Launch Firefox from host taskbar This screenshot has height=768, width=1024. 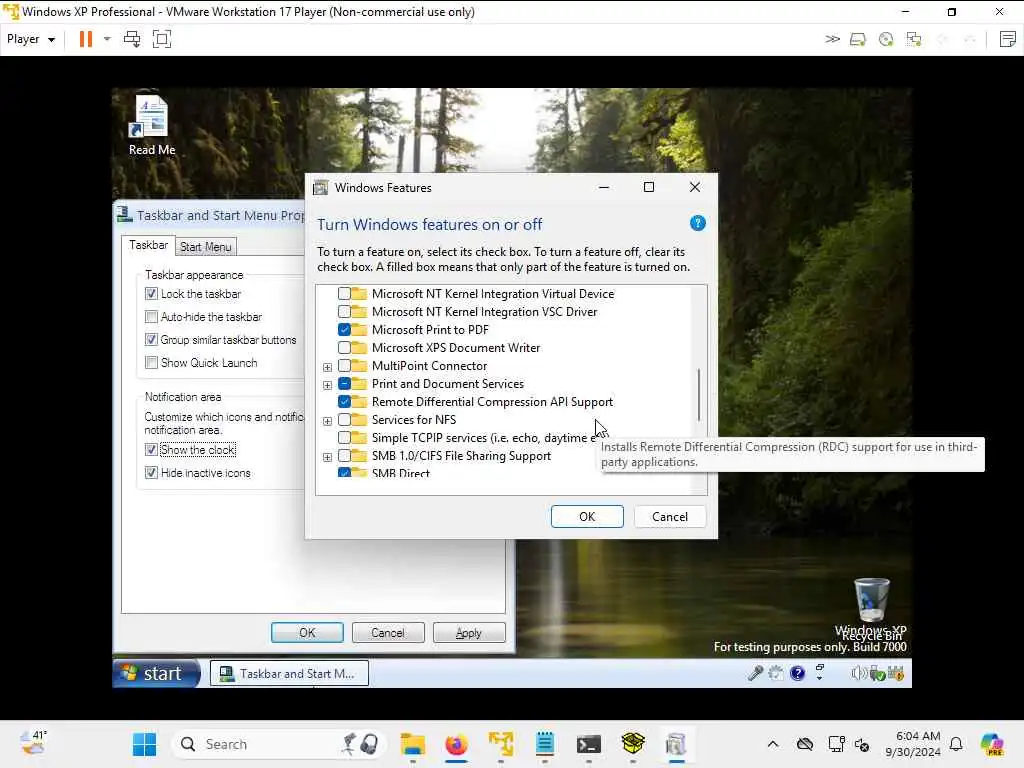[x=456, y=744]
